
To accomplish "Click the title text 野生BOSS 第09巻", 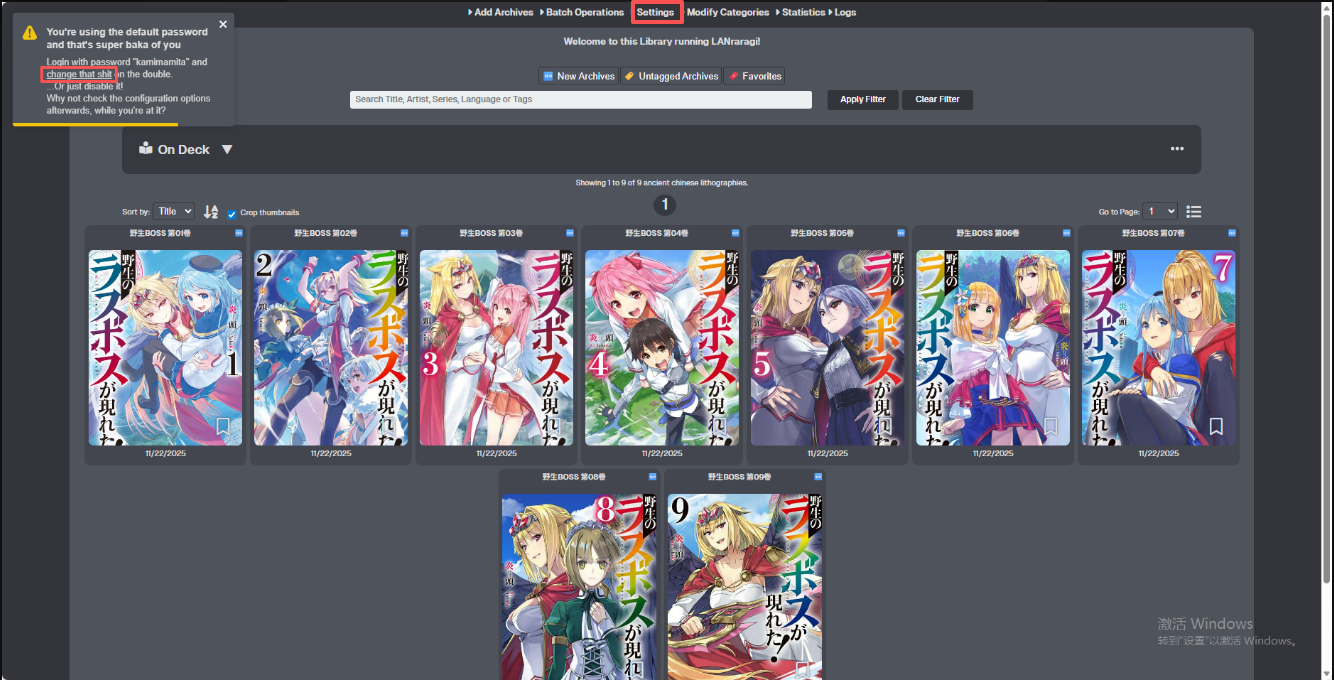I will (740, 477).
